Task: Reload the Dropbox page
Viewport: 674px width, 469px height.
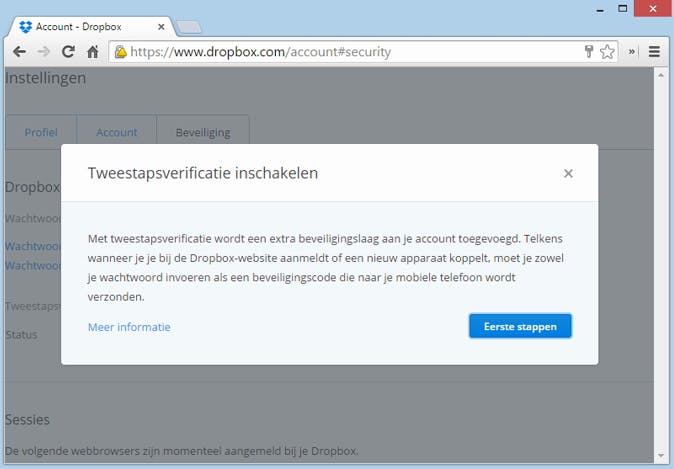Action: tap(68, 52)
